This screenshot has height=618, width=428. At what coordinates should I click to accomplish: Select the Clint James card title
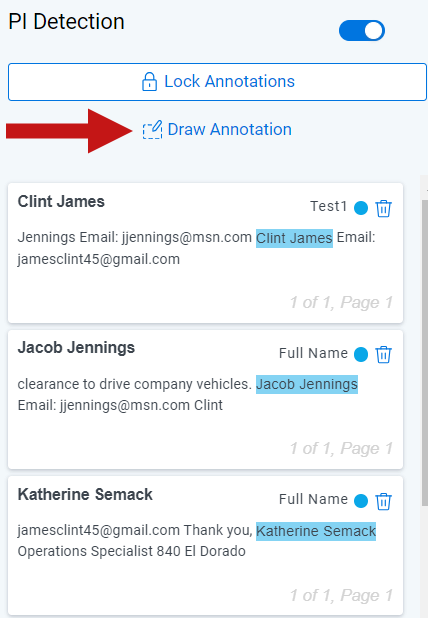(x=61, y=201)
